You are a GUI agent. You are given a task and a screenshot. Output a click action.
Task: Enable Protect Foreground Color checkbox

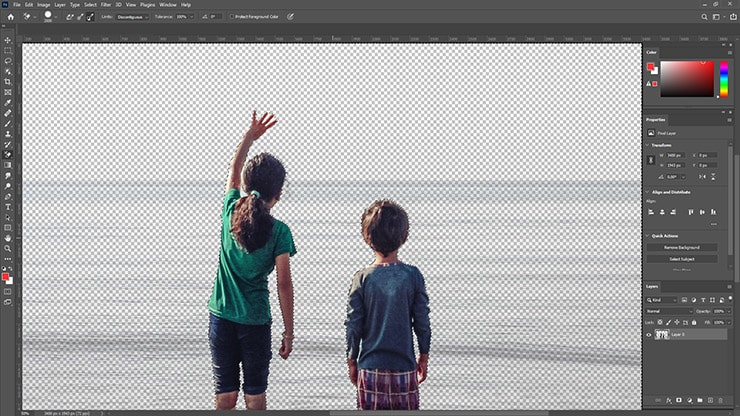(231, 16)
